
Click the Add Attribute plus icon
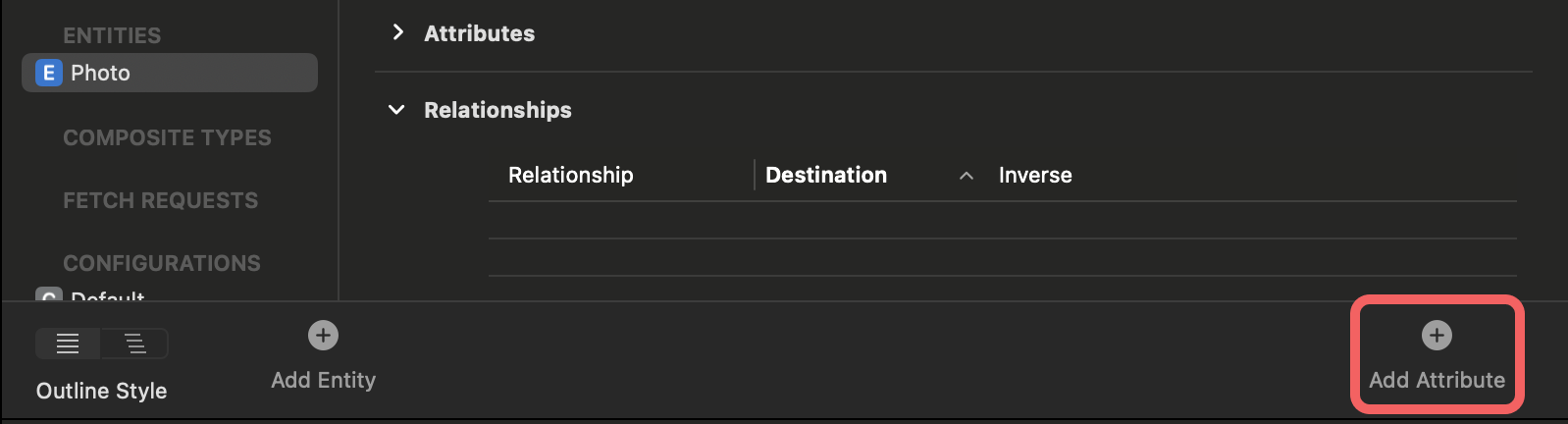tap(1437, 336)
